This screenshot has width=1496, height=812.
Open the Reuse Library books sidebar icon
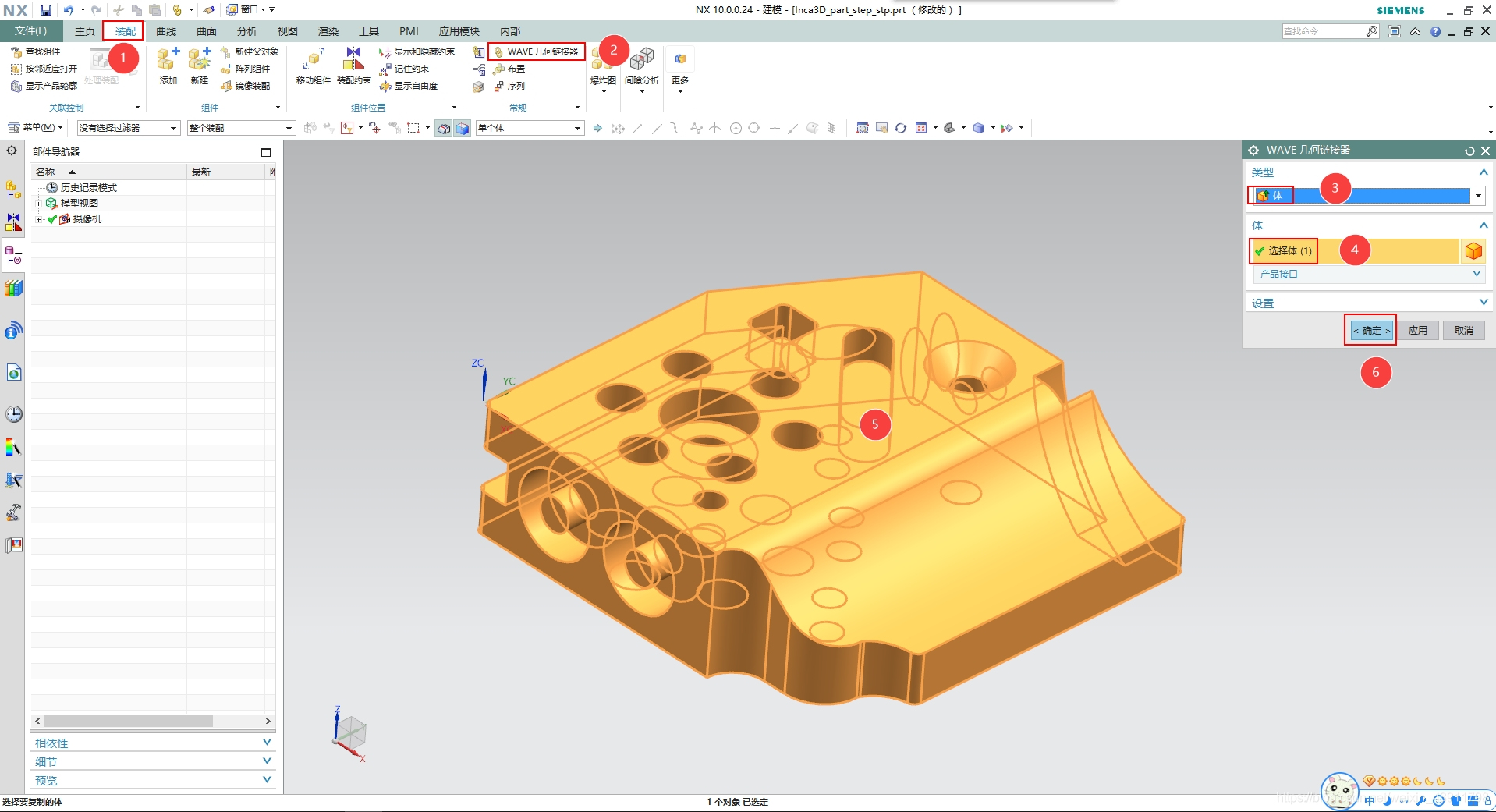click(13, 288)
